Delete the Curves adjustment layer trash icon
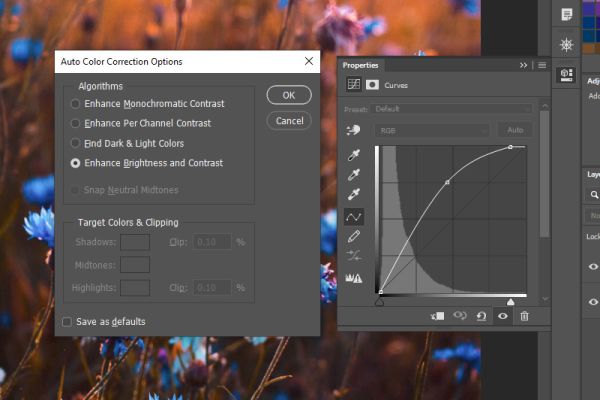Viewport: 600px width, 400px height. tap(524, 316)
